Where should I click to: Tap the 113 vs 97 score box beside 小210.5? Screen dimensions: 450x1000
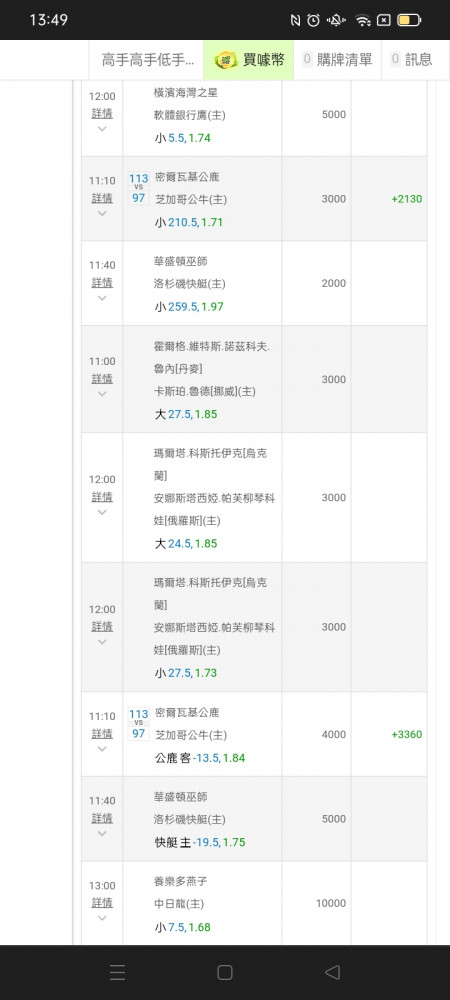pyautogui.click(x=138, y=188)
